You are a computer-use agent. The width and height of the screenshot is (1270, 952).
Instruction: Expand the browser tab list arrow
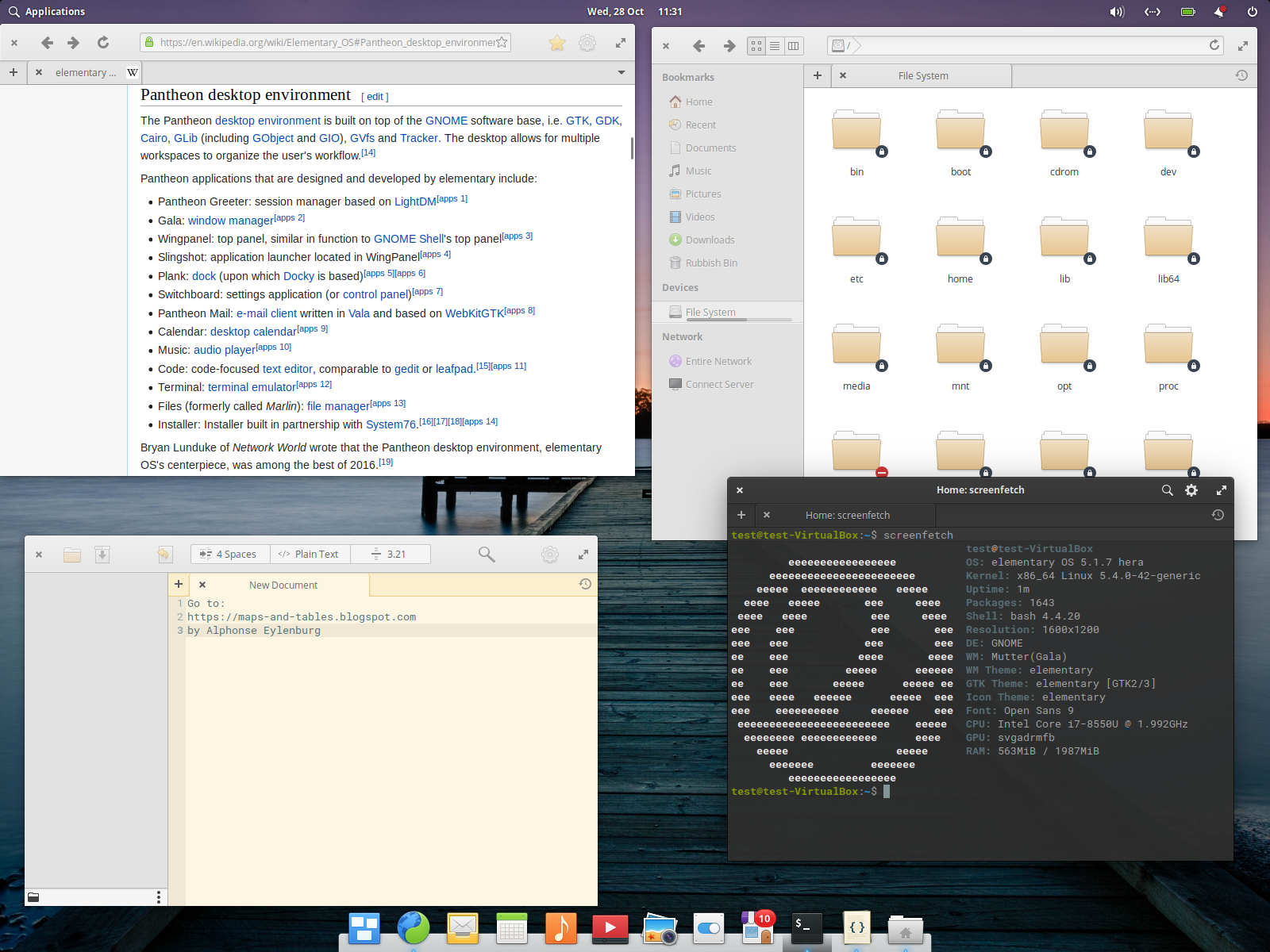coord(622,72)
